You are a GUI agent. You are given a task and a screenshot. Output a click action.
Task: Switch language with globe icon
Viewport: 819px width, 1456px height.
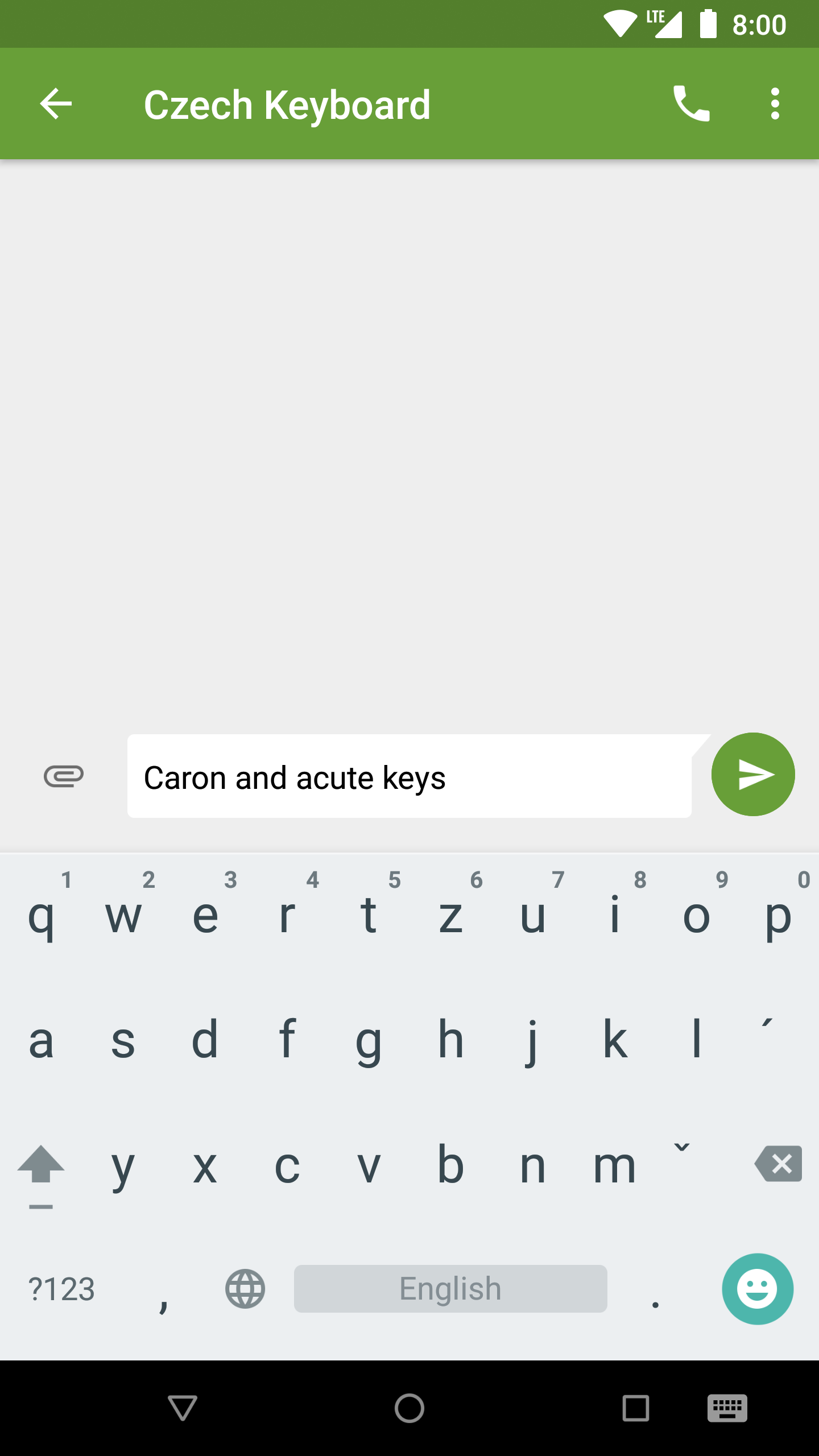245,1289
